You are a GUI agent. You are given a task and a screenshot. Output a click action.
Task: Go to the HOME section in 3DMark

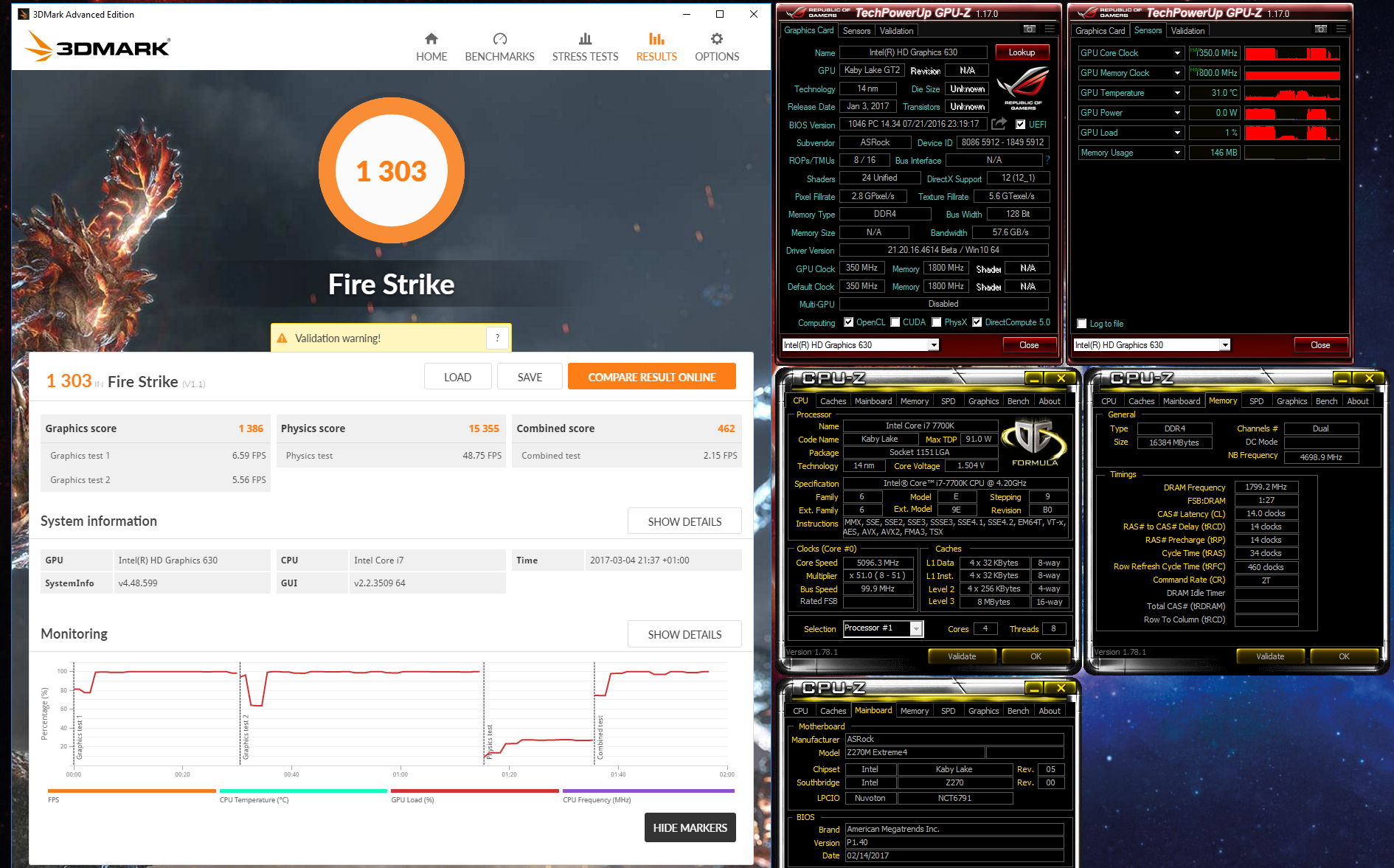431,47
